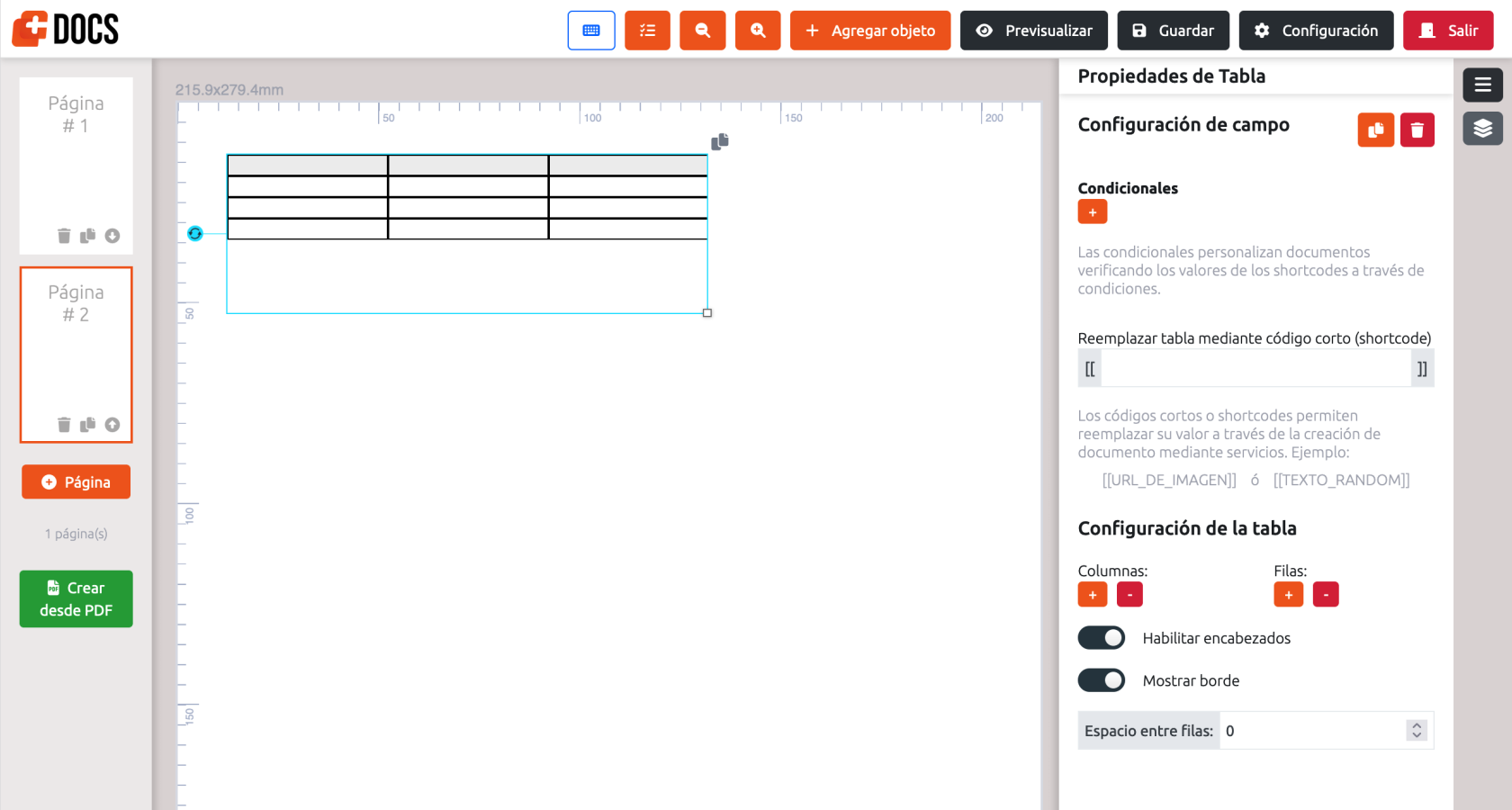Viewport: 1512px width, 810px height.
Task: Toggle the Habilitar encabezados switch
Action: click(x=1102, y=638)
